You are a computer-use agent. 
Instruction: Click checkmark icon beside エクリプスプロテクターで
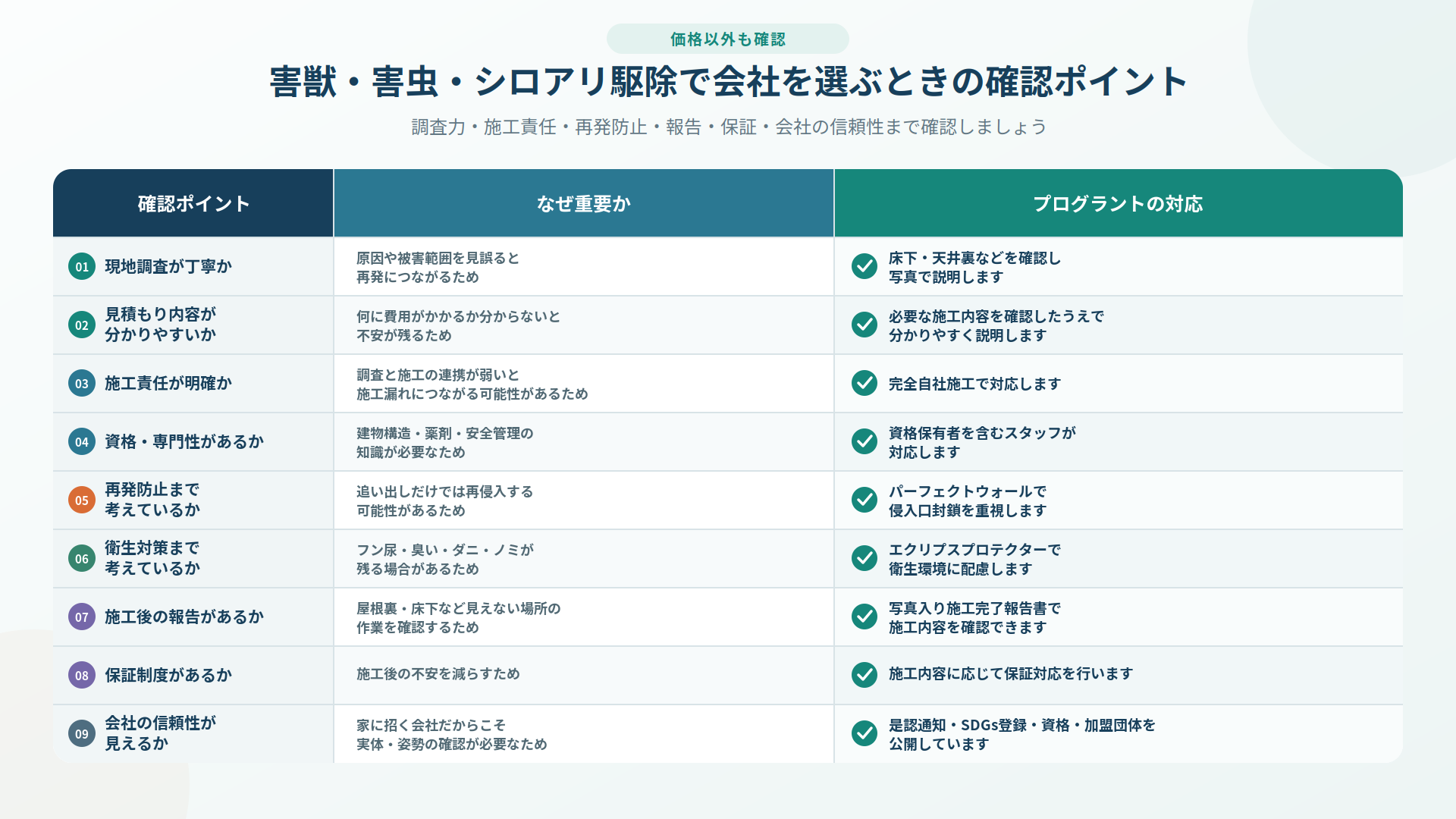(x=864, y=558)
